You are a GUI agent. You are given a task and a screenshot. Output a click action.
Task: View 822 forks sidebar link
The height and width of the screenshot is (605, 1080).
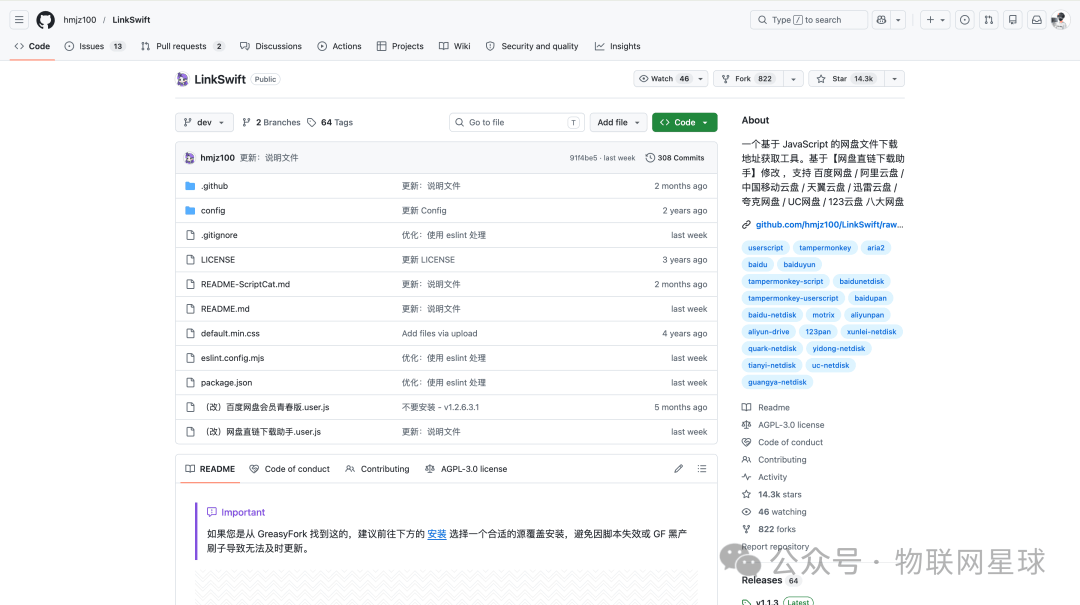[776, 529]
